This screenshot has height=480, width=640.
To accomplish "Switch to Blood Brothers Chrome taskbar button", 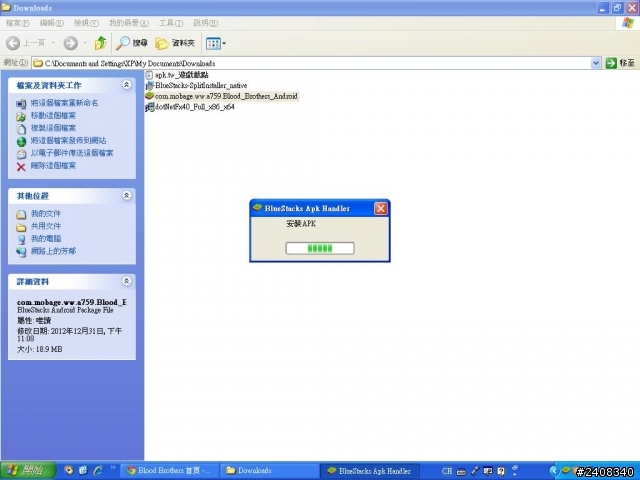I will tap(170, 471).
